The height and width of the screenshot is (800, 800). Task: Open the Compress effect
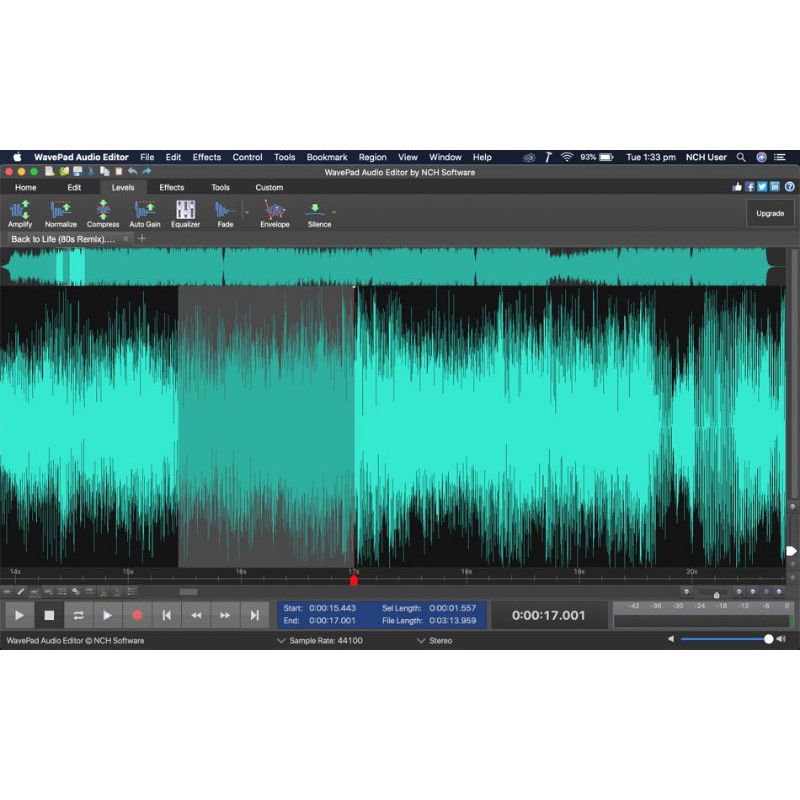click(103, 210)
